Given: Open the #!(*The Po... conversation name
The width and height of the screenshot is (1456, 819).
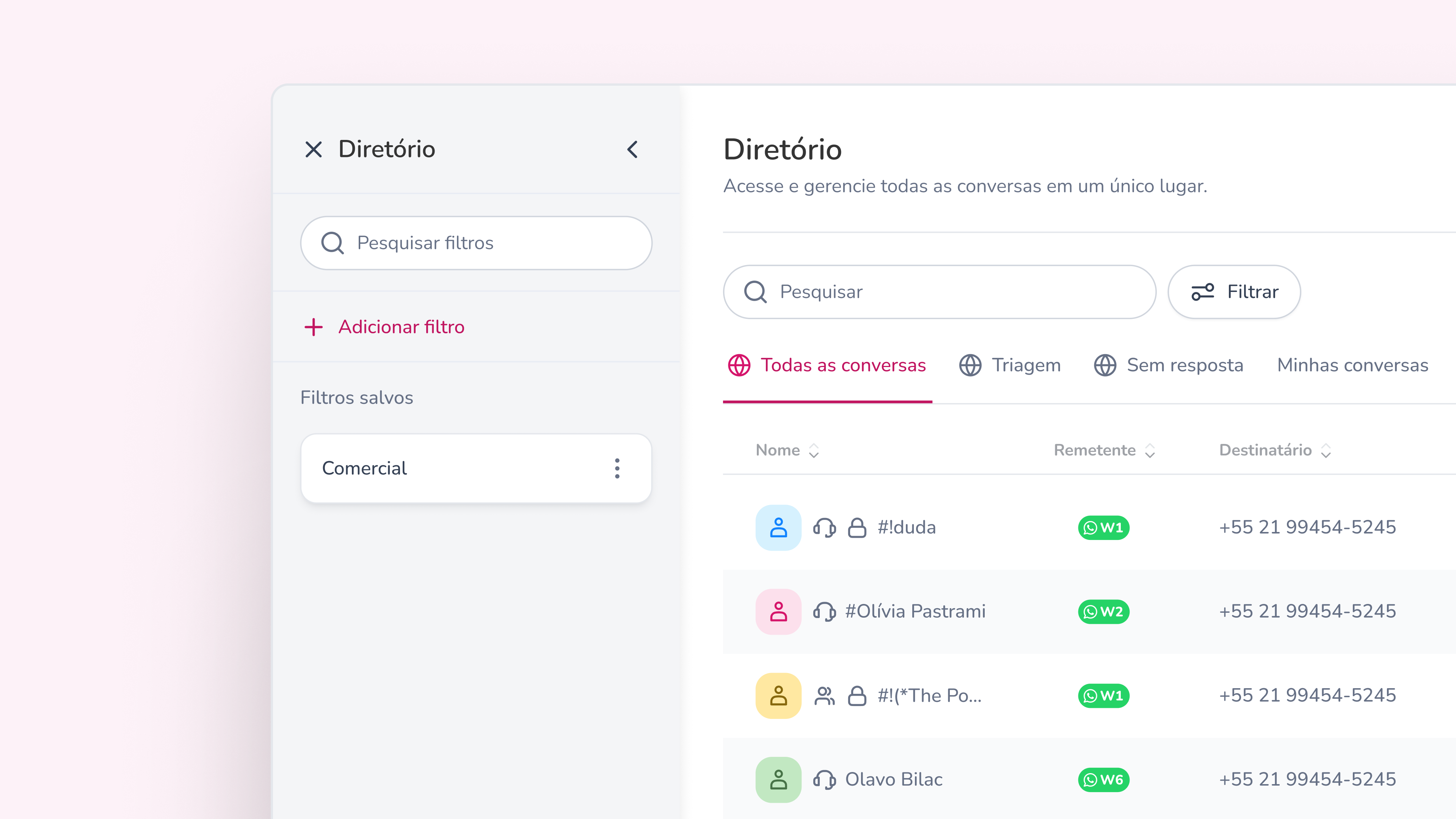Looking at the screenshot, I should tap(929, 696).
